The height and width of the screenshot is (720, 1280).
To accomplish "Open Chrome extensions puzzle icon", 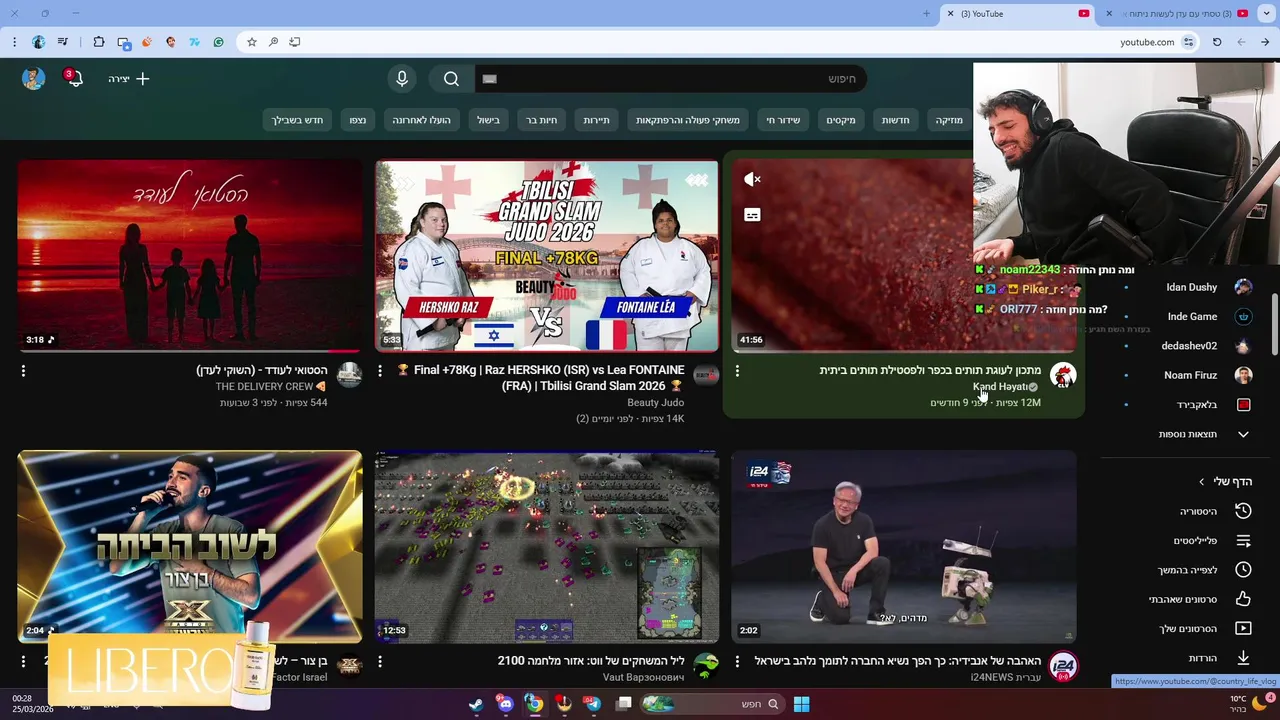I will click(98, 42).
